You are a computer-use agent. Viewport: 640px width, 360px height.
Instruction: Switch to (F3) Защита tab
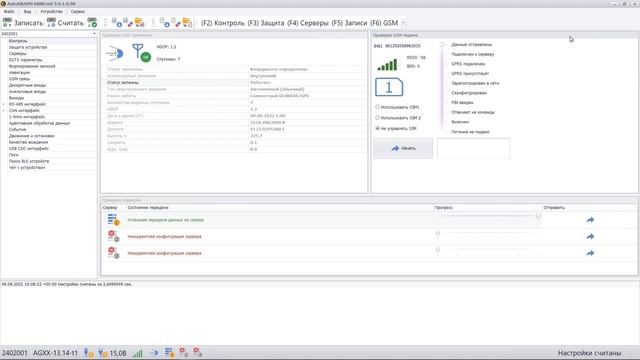click(266, 23)
